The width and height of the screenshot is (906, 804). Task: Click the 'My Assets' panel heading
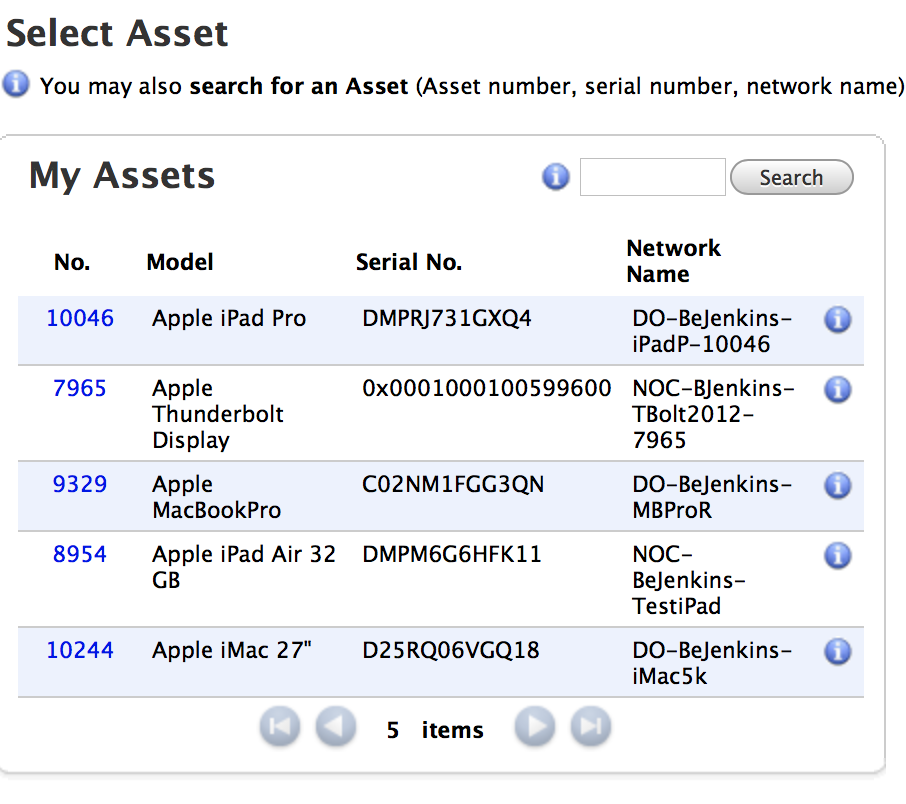point(122,176)
